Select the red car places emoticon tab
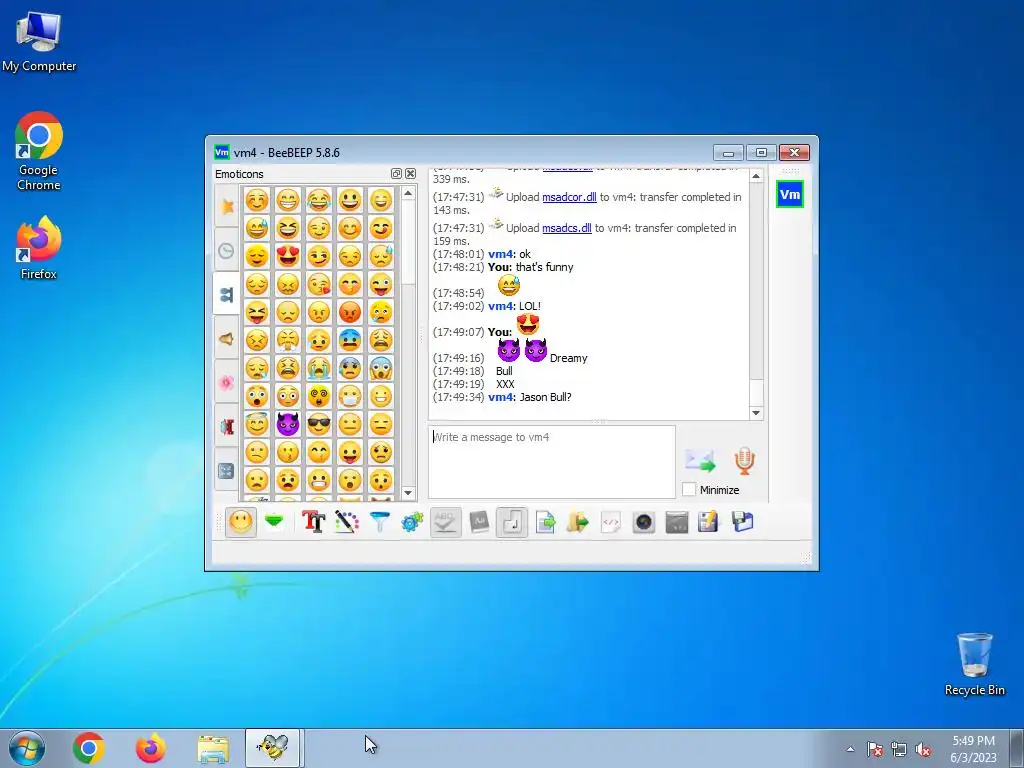Viewport: 1024px width, 768px height. [227, 426]
